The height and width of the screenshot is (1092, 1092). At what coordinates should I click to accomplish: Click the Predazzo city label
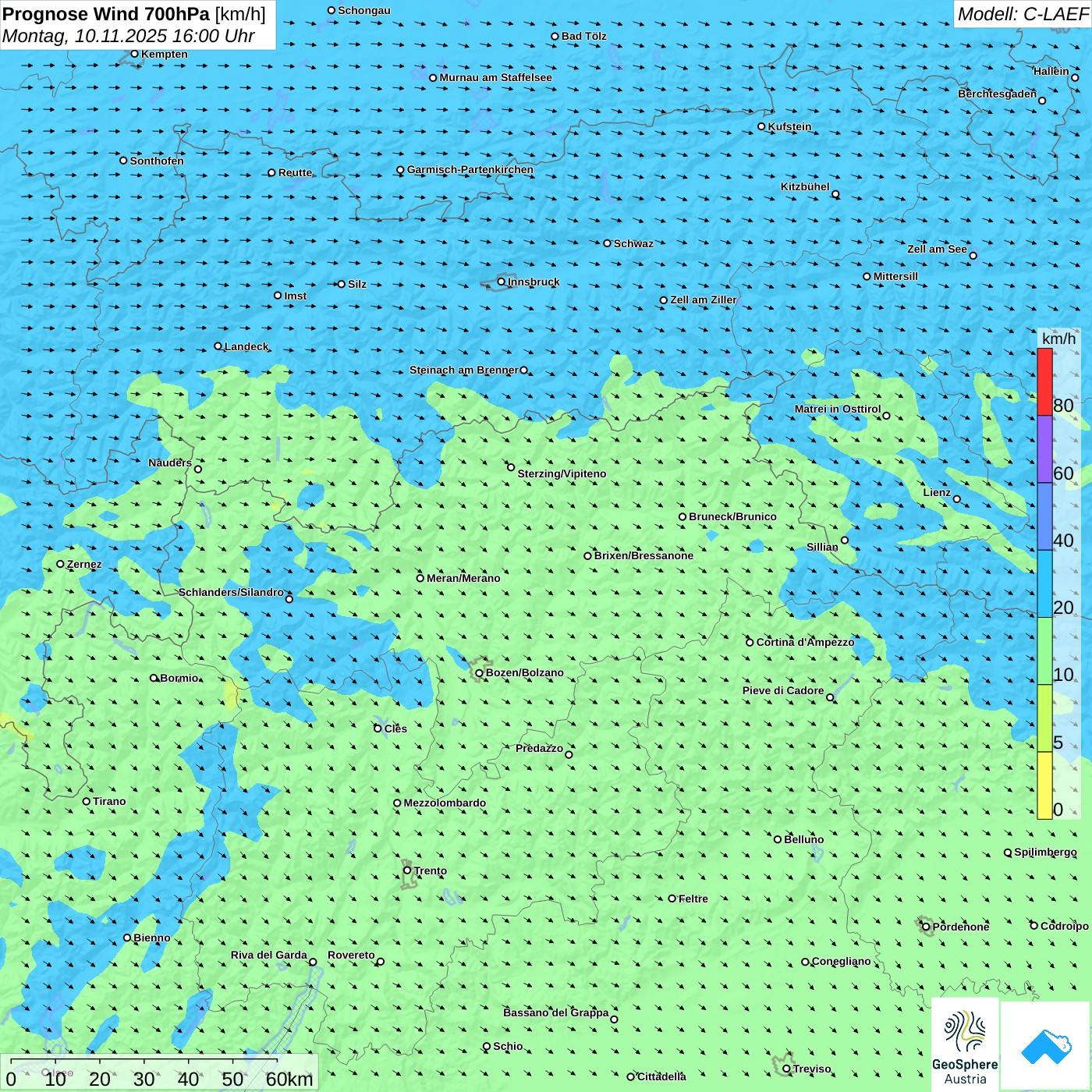pos(539,748)
